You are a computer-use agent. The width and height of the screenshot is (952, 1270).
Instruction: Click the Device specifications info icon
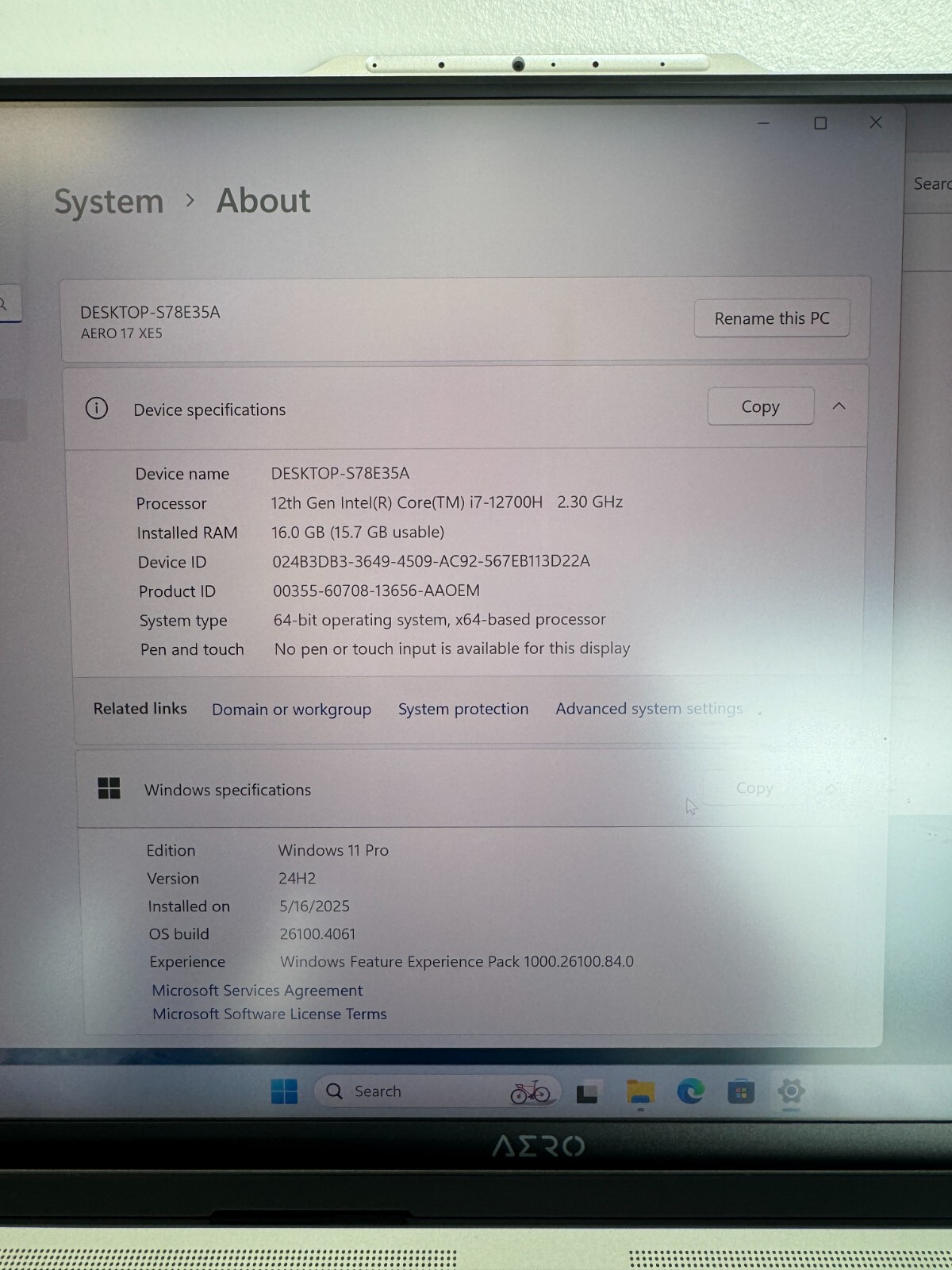pyautogui.click(x=97, y=409)
